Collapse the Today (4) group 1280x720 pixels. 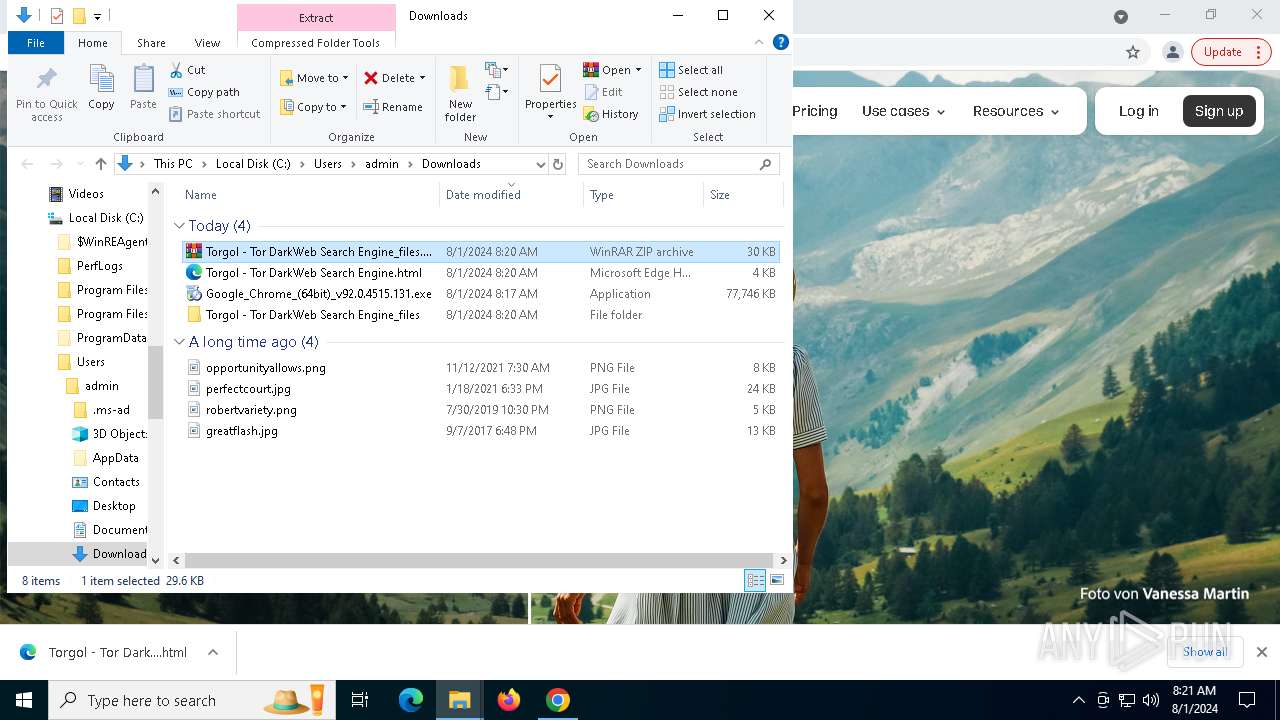pos(179,226)
